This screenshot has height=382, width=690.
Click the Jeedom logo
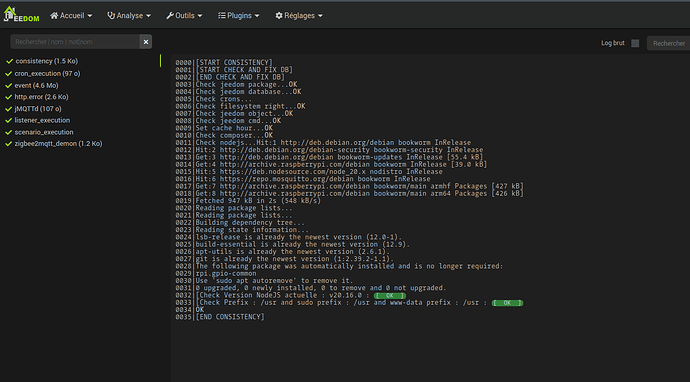click(21, 15)
